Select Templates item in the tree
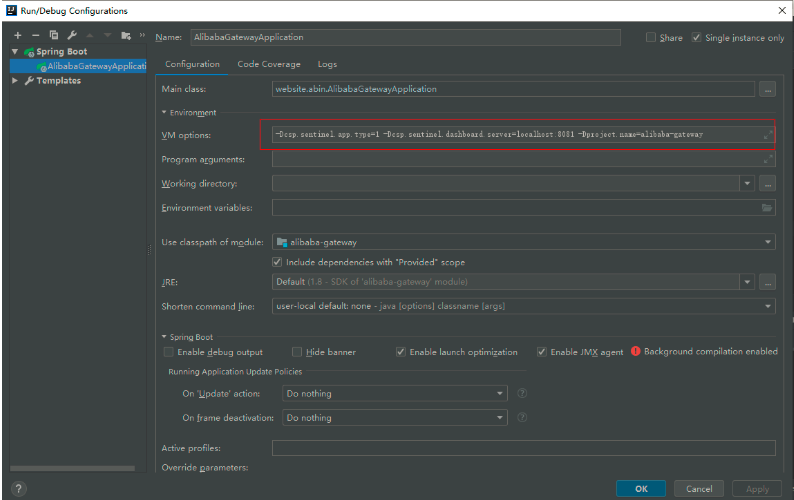794x500 pixels. click(x=58, y=81)
